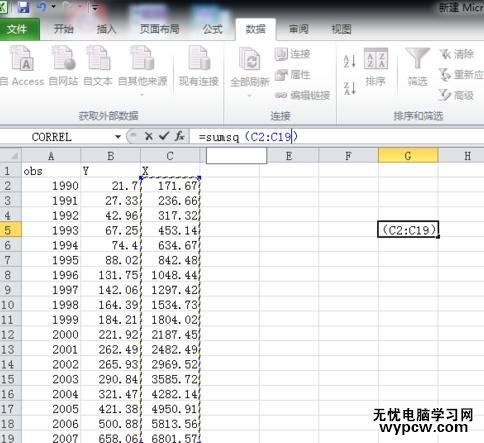Open the Name Box dropdown arrow

point(118,137)
